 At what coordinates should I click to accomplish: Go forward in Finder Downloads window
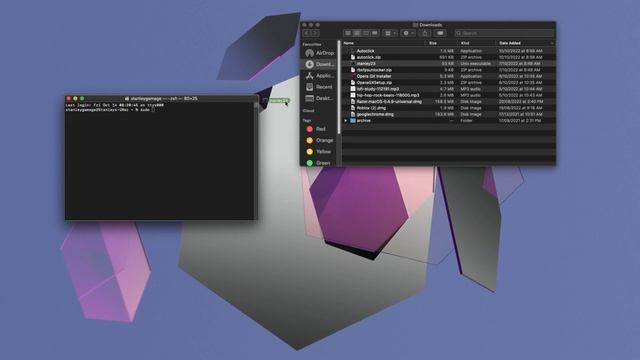[x=316, y=33]
